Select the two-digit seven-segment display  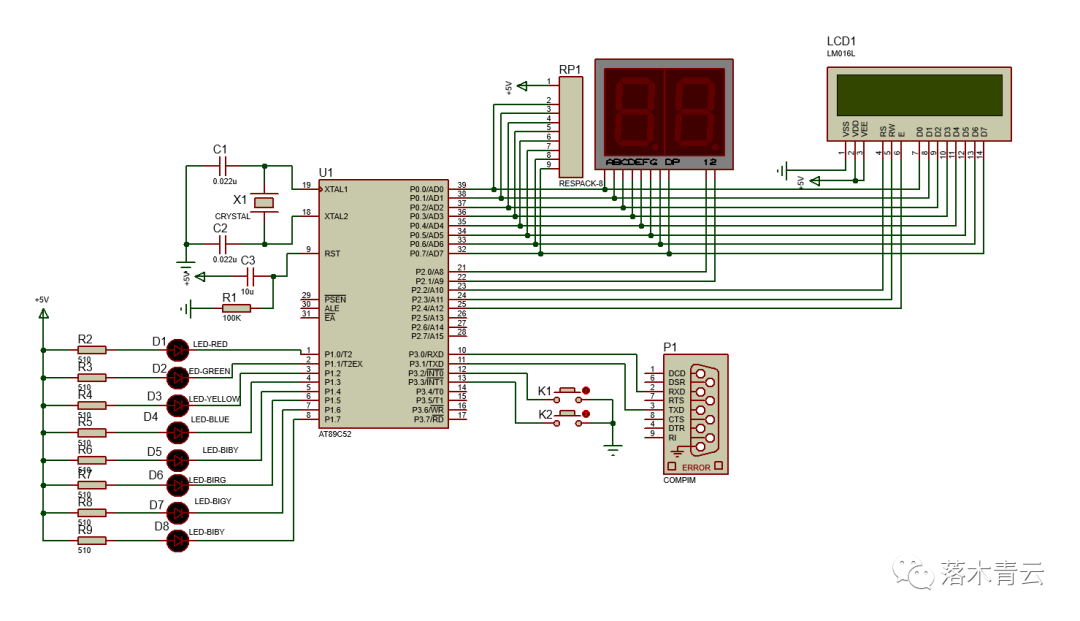[x=664, y=114]
